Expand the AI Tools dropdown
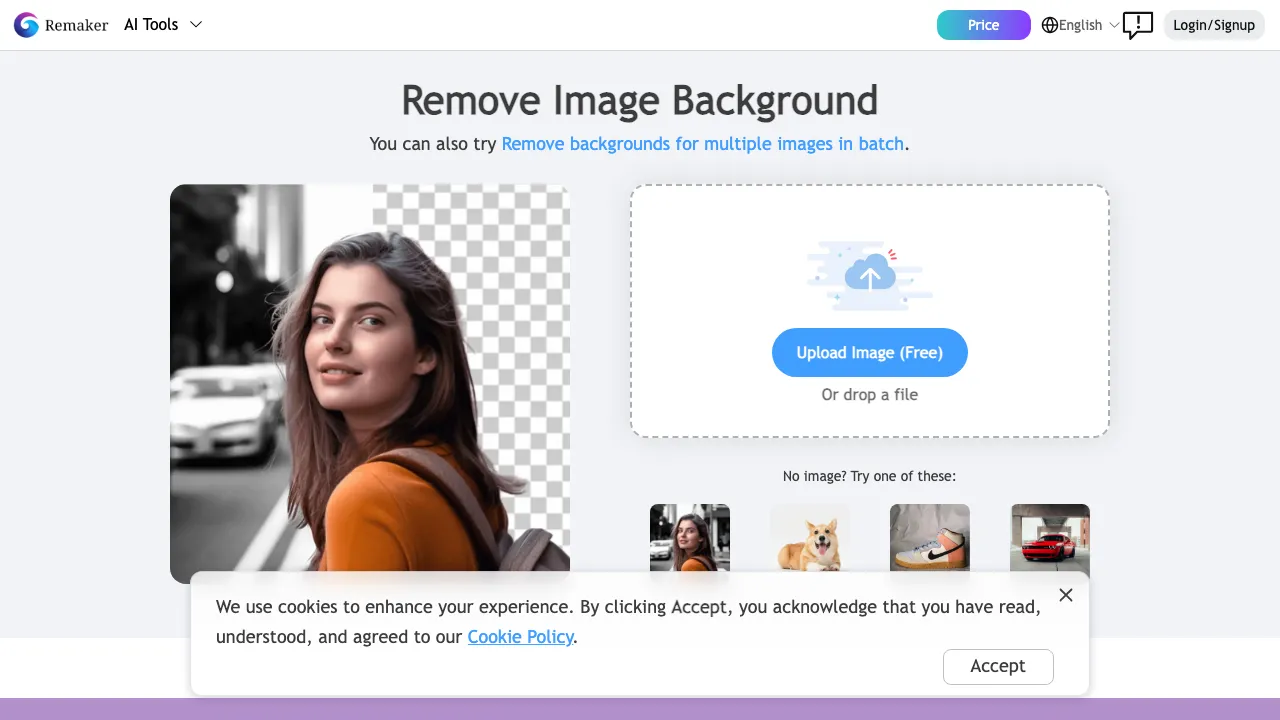This screenshot has height=720, width=1280. coord(196,24)
